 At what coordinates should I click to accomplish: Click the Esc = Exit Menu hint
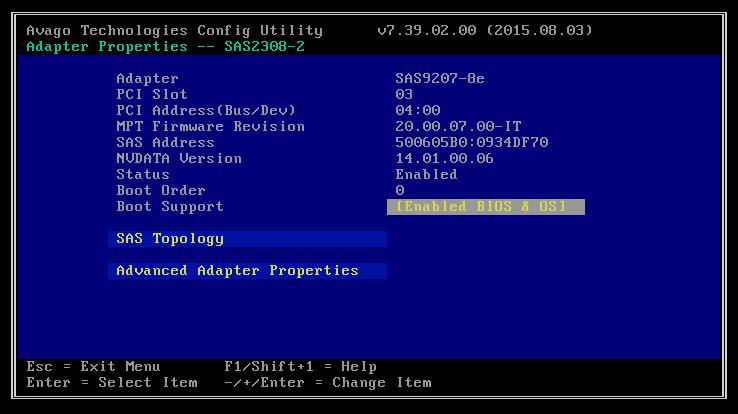click(93, 367)
